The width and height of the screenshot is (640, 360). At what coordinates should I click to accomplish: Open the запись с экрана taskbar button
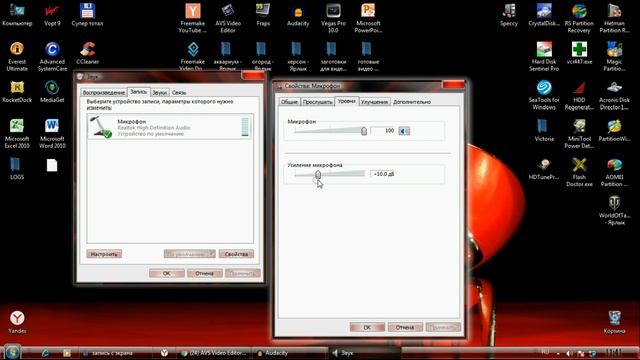point(116,353)
